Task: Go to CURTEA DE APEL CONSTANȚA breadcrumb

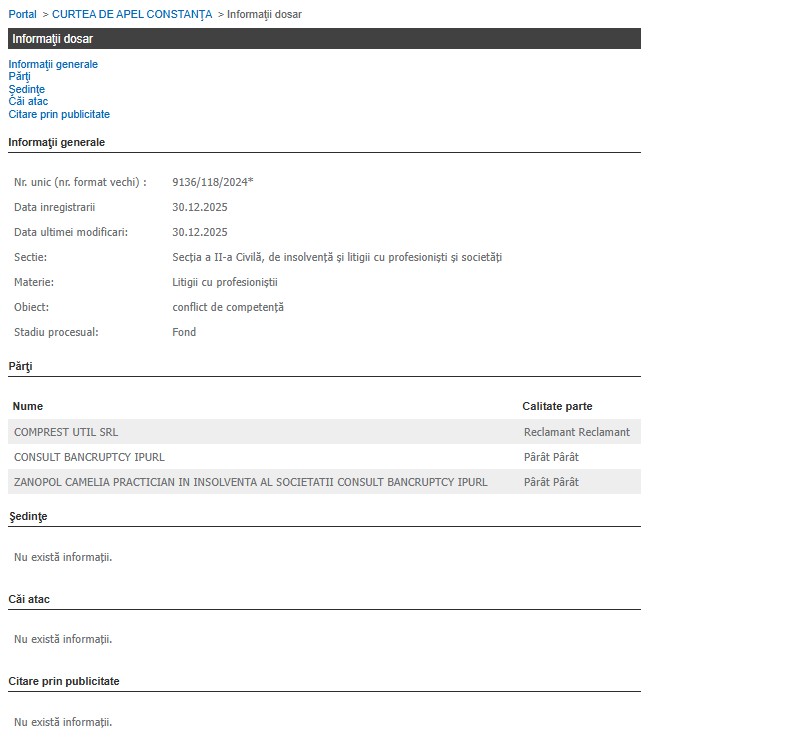Action: (132, 14)
